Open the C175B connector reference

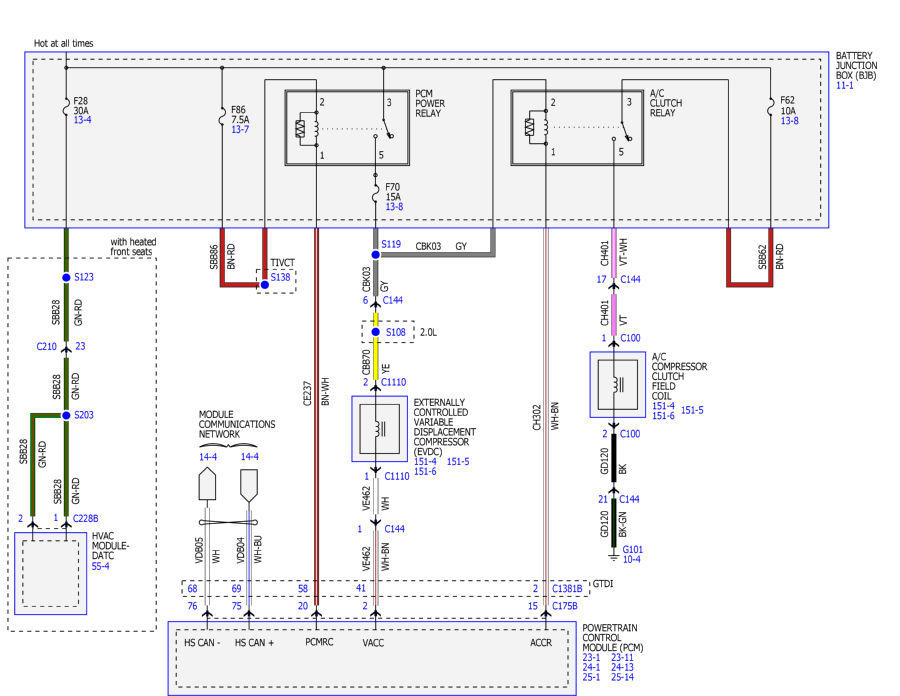(565, 606)
